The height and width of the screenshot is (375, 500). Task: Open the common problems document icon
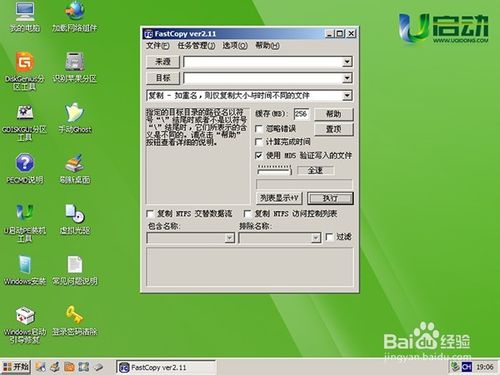coord(74,270)
